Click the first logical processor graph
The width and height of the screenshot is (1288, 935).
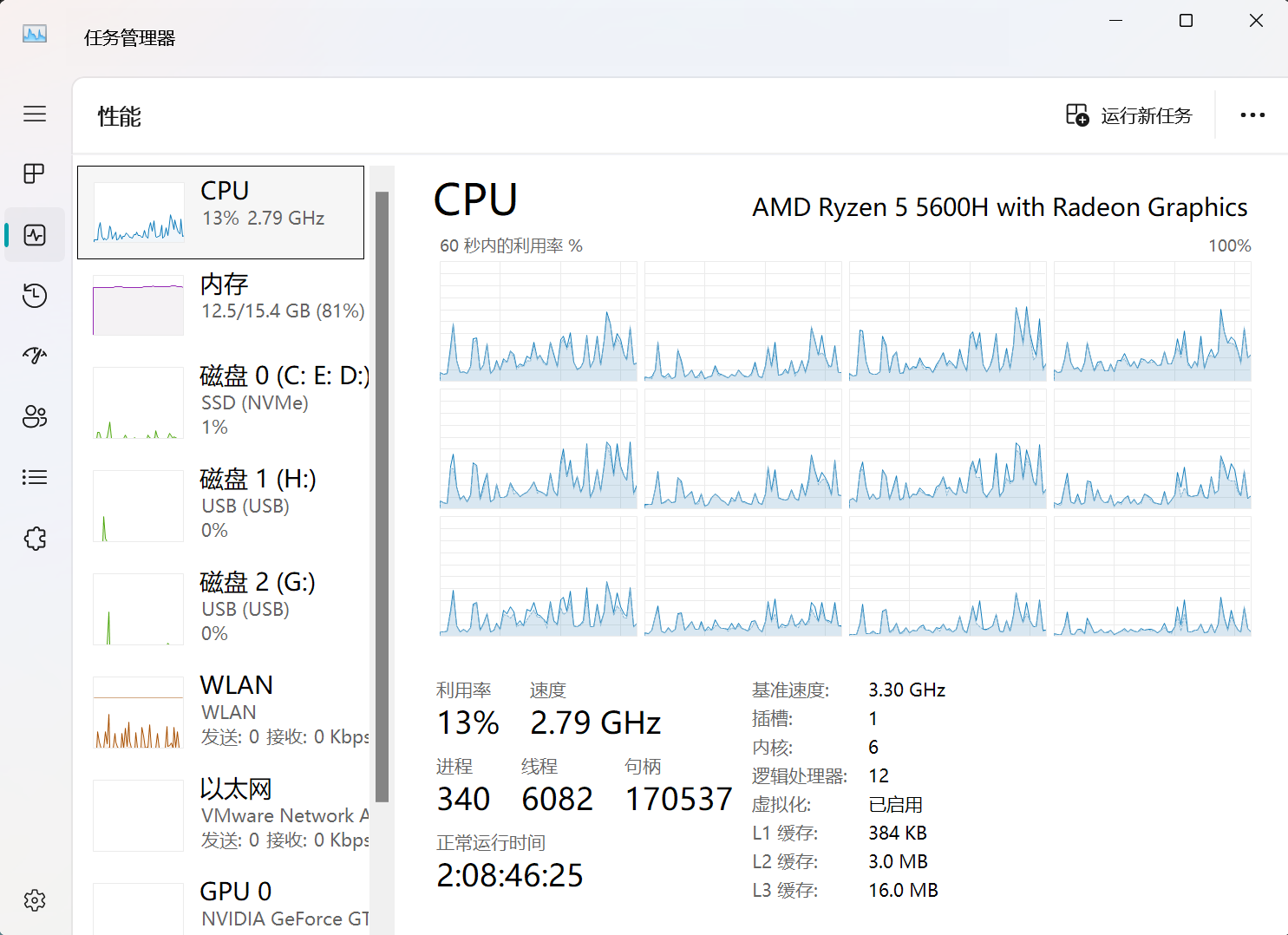pos(539,322)
